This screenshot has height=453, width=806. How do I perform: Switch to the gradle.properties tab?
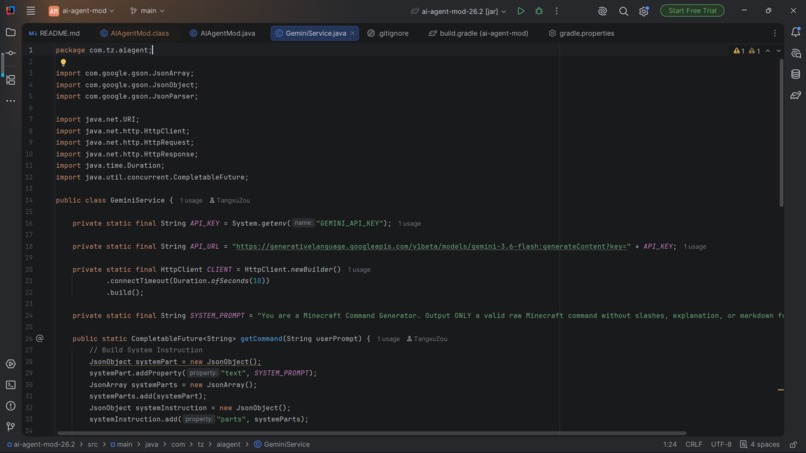[581, 33]
